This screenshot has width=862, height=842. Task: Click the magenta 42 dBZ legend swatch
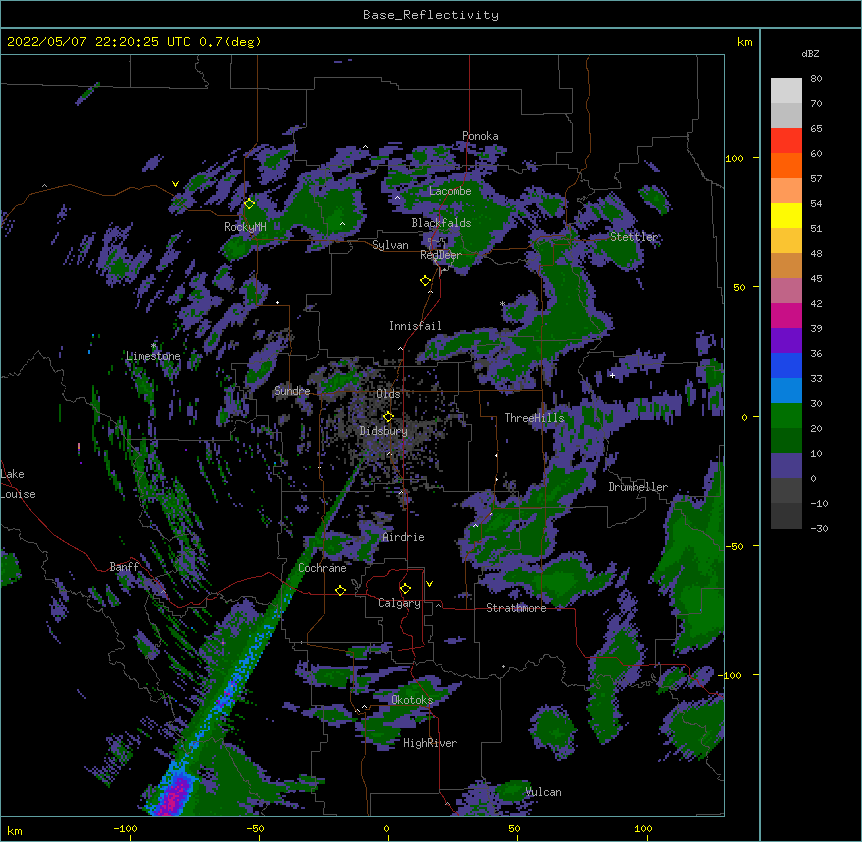[x=786, y=315]
